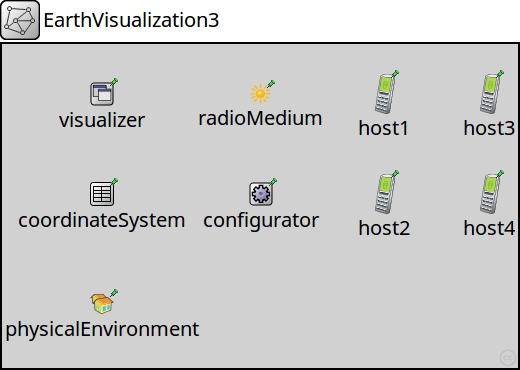Click the host1 text label
This screenshot has height=370, width=520.
click(383, 128)
